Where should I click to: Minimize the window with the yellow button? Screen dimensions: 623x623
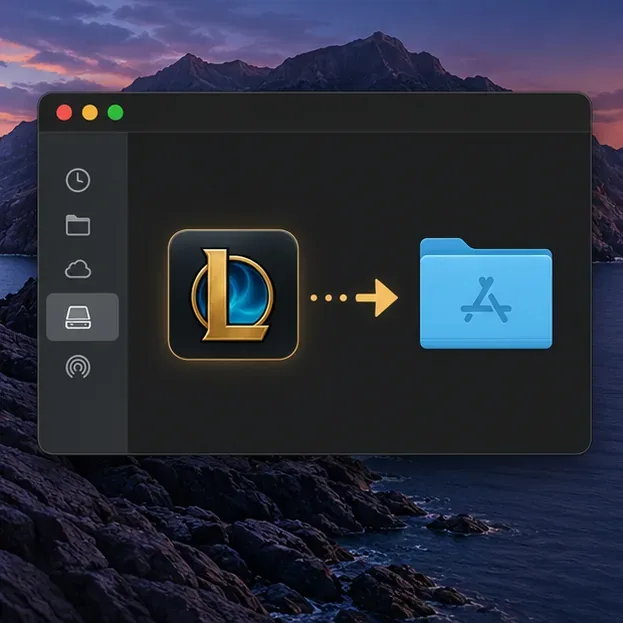tap(90, 112)
